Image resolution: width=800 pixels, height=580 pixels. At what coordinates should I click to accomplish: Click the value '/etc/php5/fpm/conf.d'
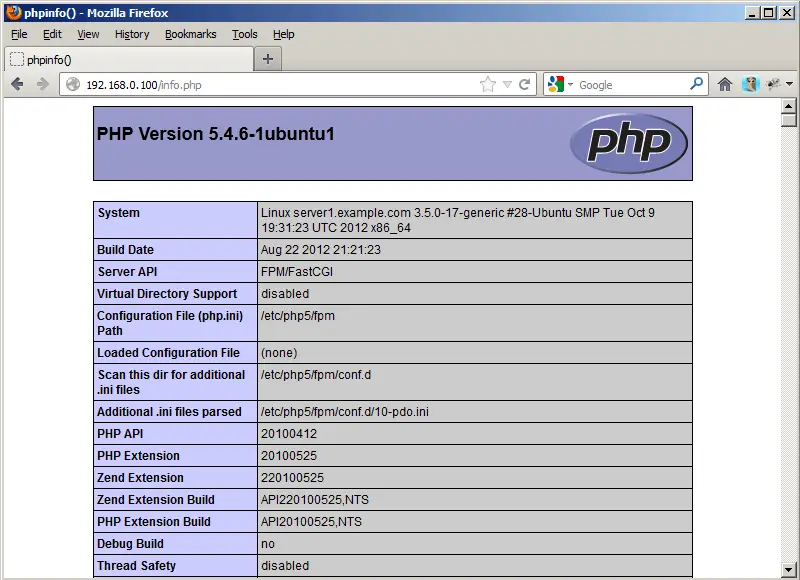pyautogui.click(x=316, y=374)
